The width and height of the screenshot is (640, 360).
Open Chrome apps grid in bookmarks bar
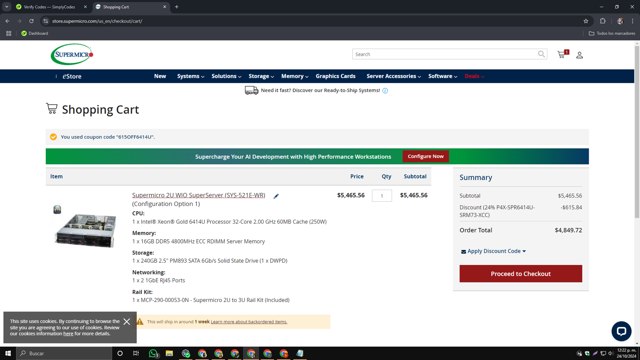(9, 33)
